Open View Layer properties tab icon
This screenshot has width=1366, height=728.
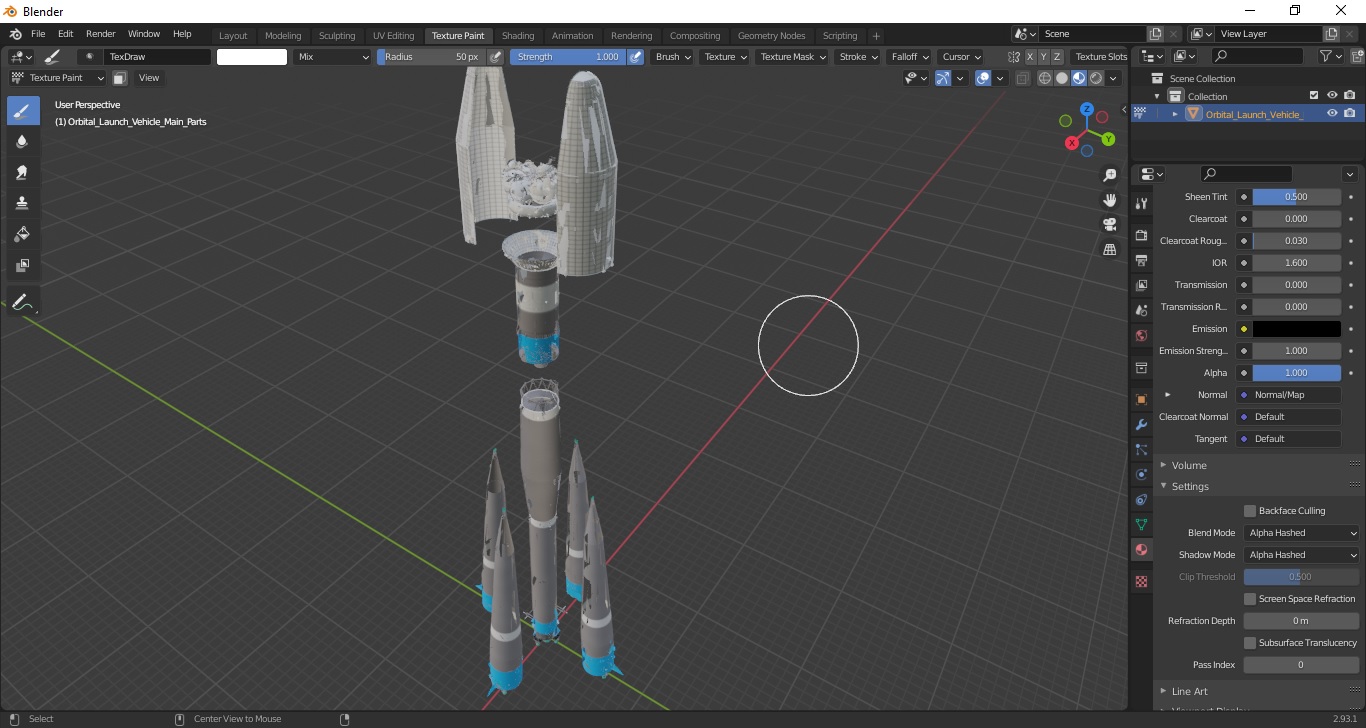1141,286
